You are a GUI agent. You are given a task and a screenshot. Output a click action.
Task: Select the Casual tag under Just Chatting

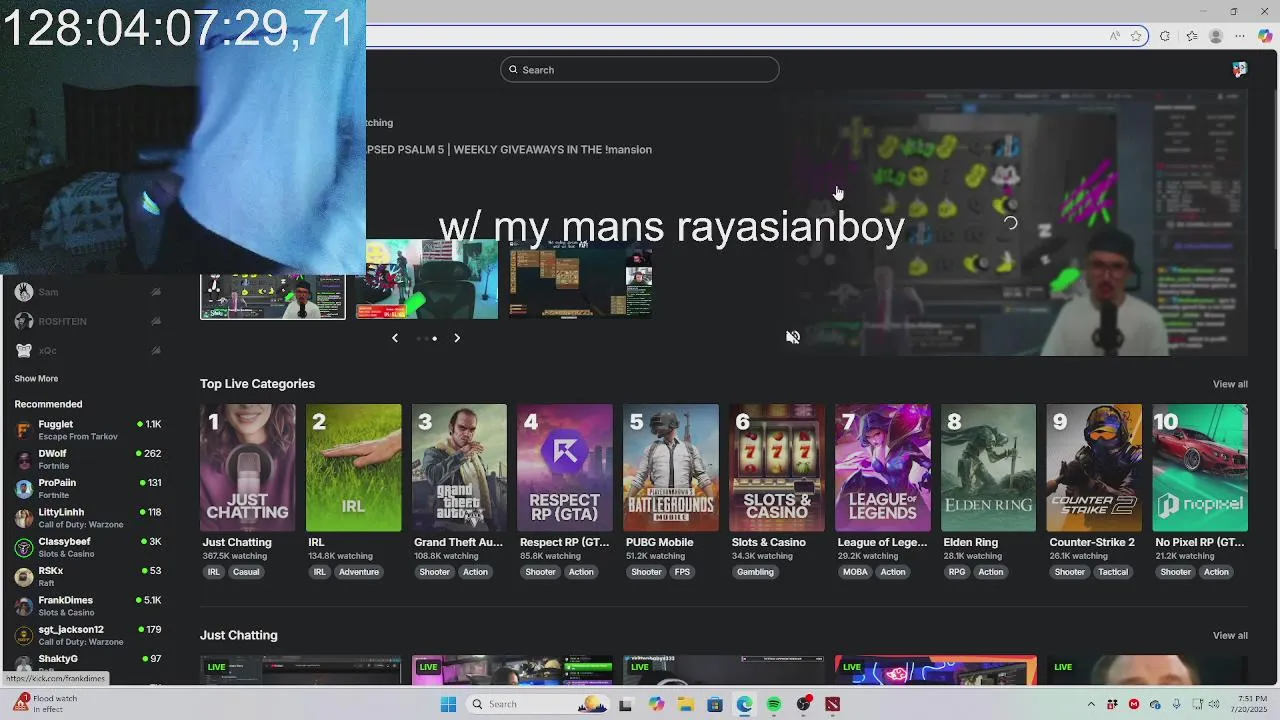point(246,572)
